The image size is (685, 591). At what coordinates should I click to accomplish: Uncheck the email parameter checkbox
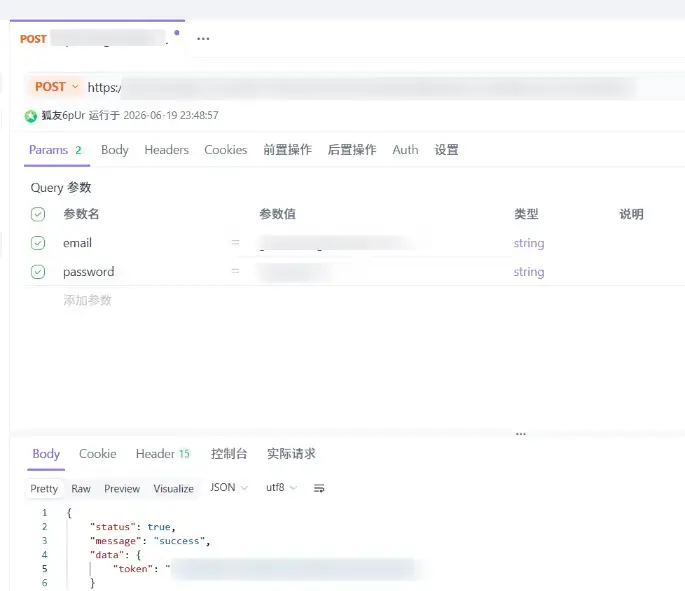point(38,243)
